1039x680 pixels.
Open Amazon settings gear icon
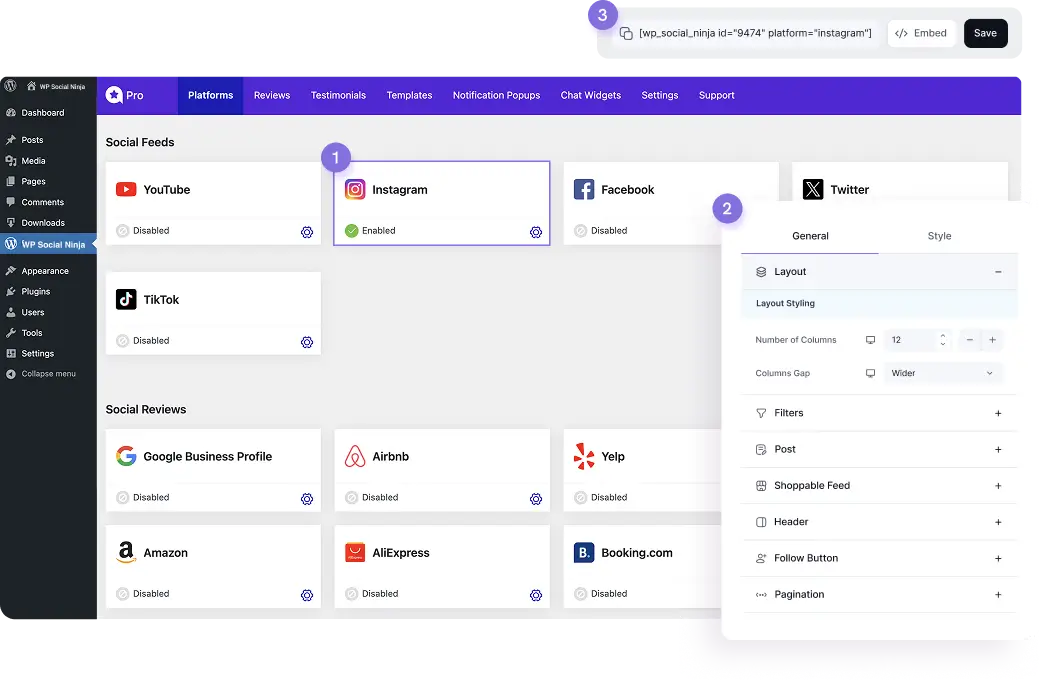click(x=307, y=595)
